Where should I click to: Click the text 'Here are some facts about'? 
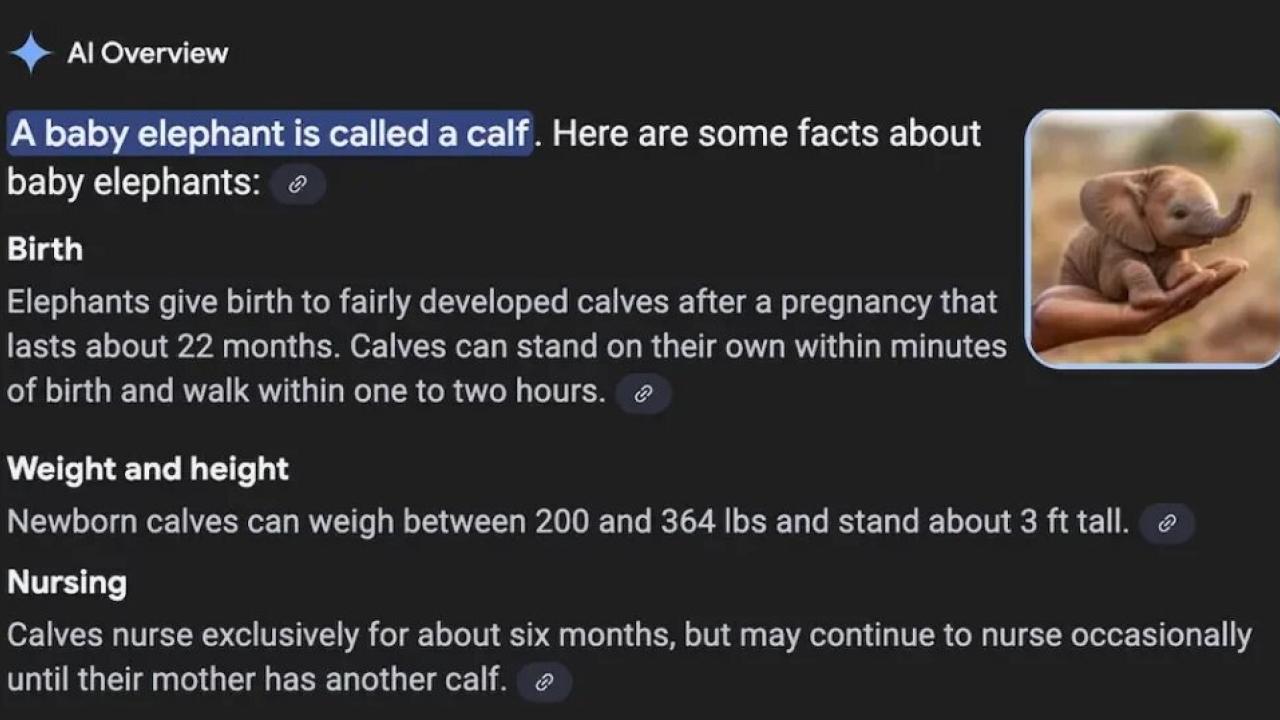[x=766, y=133]
